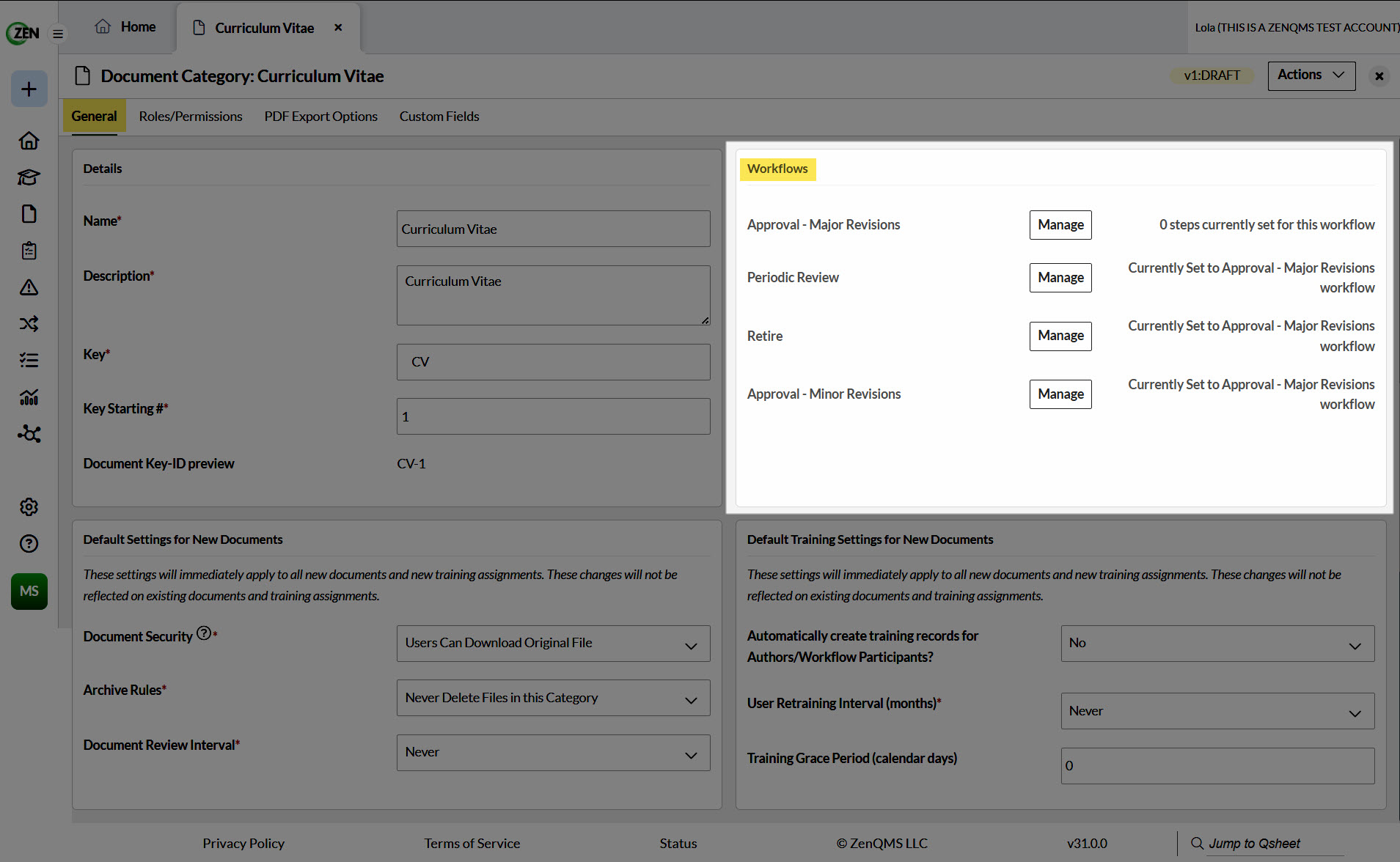This screenshot has width=1400, height=862.
Task: Manage the Approval - Minor Revisions workflow
Action: pyautogui.click(x=1060, y=394)
